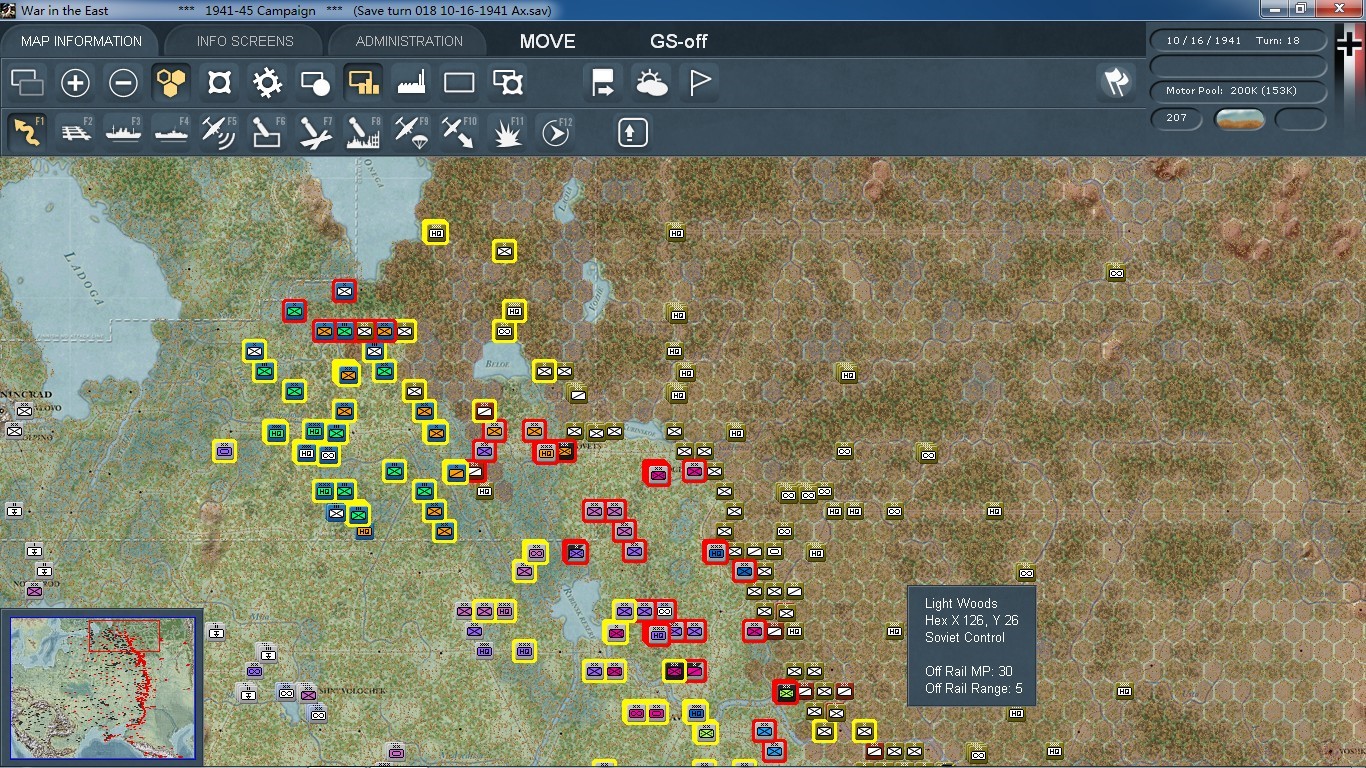Select F2 rail mode
1366x768 pixels.
click(x=75, y=131)
